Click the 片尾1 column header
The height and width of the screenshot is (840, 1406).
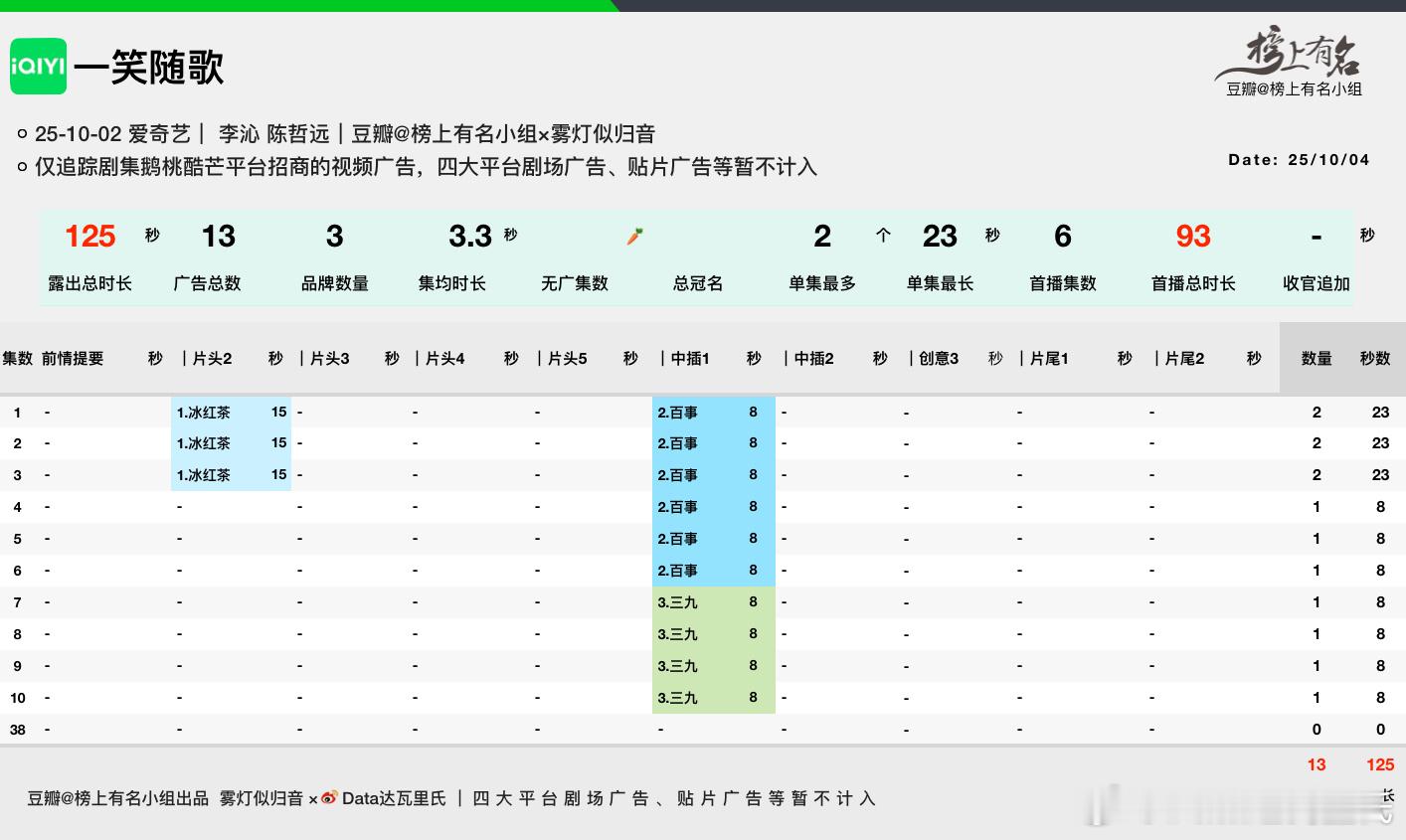coord(1049,358)
